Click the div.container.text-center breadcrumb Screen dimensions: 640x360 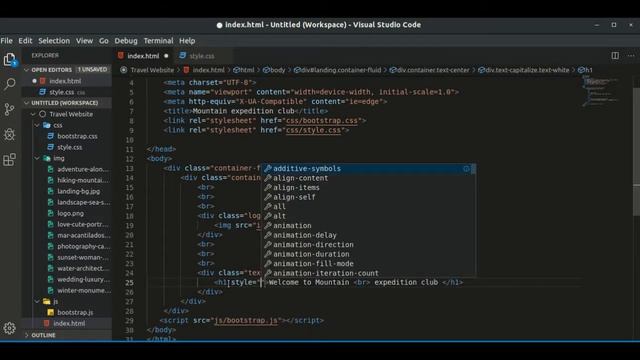429,70
